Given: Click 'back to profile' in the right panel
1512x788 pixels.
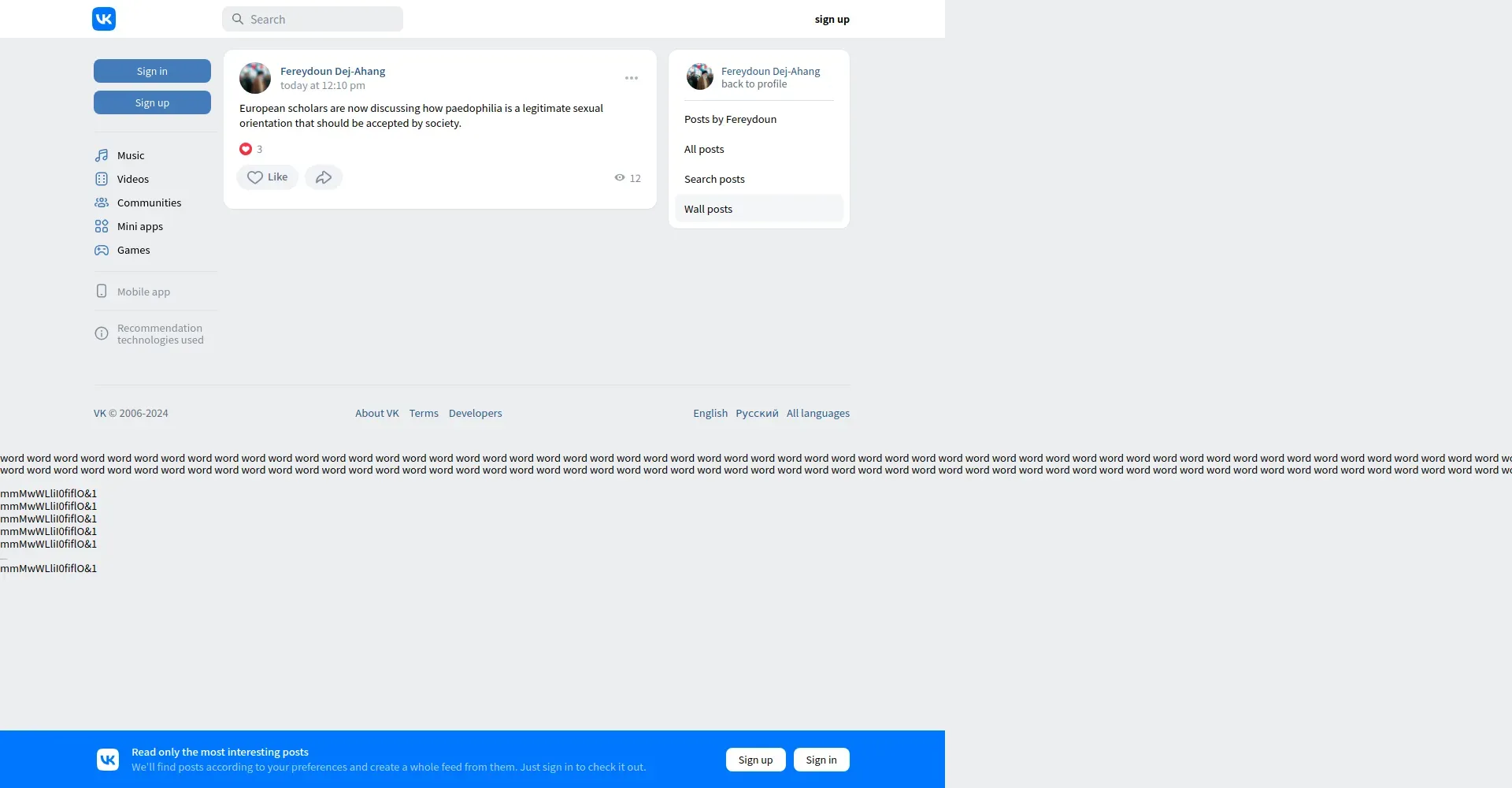Looking at the screenshot, I should coord(754,84).
